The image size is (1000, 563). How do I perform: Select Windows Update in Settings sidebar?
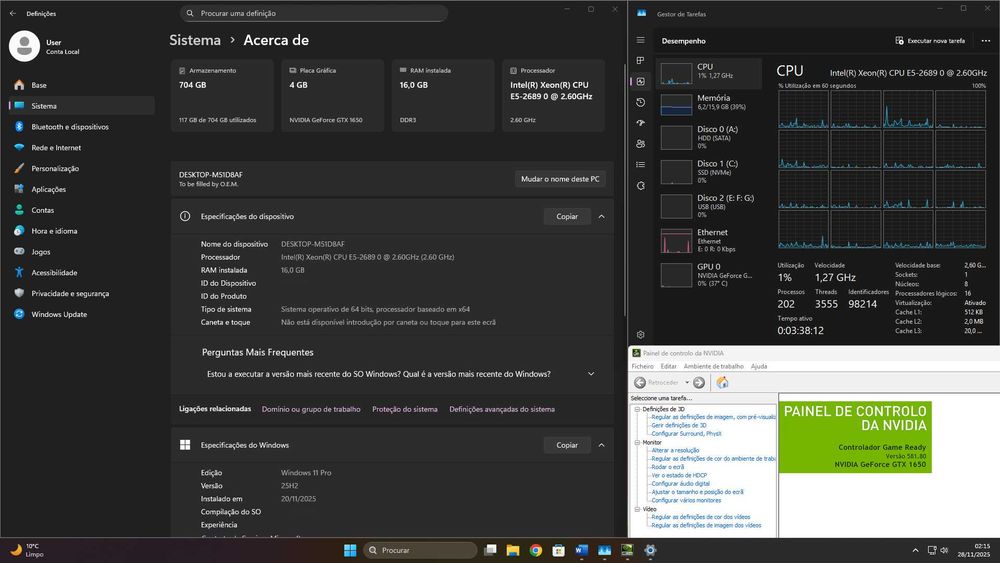pos(82,314)
